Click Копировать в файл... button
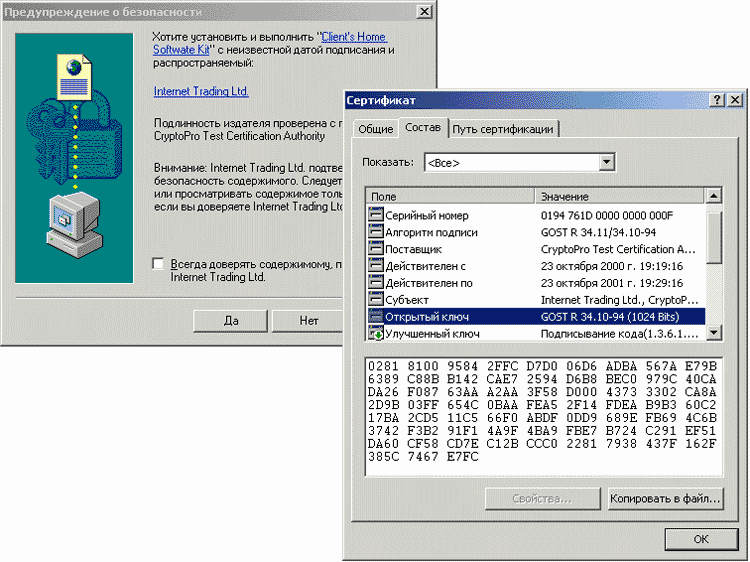 665,498
